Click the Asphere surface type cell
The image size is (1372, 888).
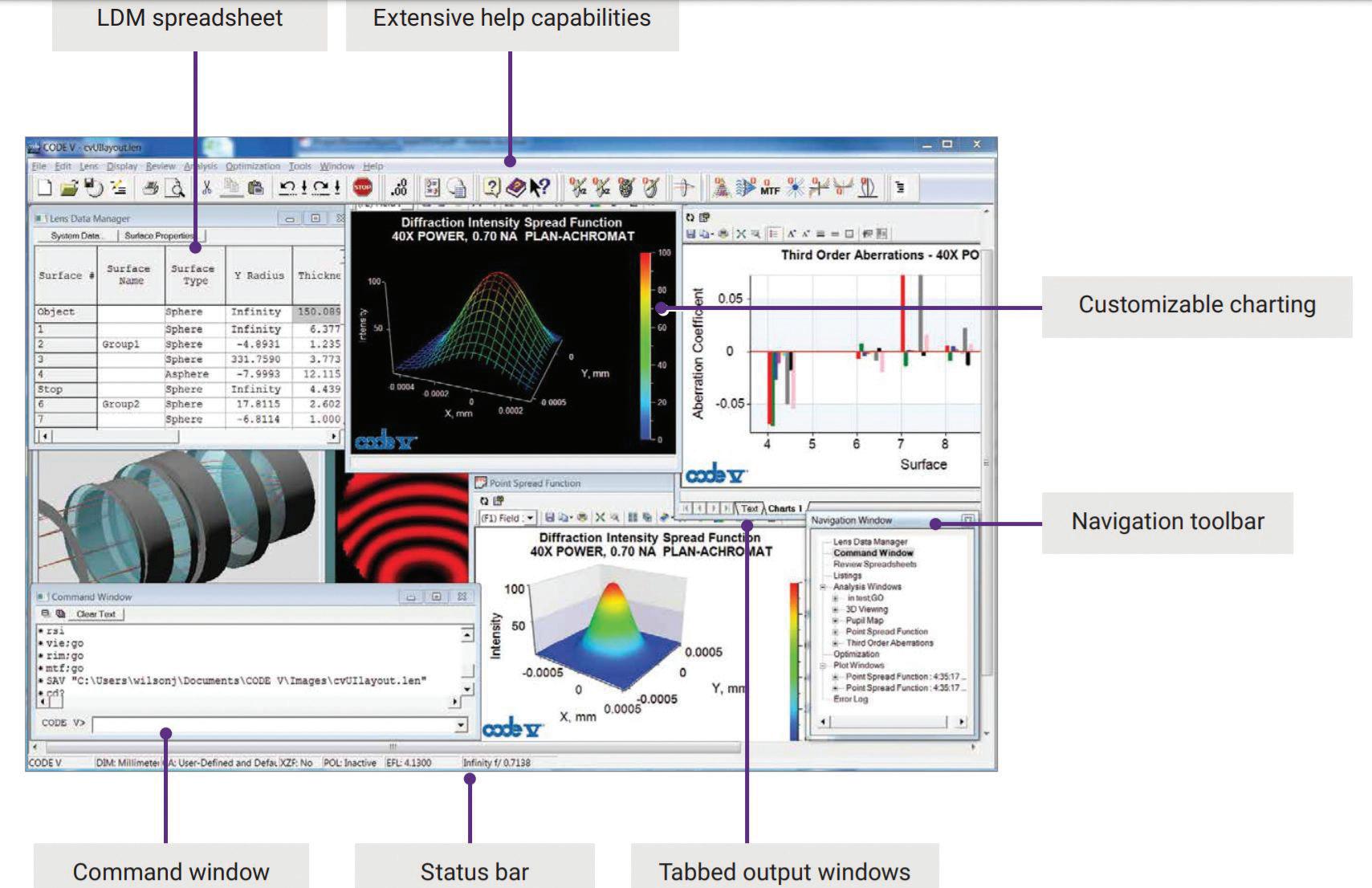tap(195, 374)
